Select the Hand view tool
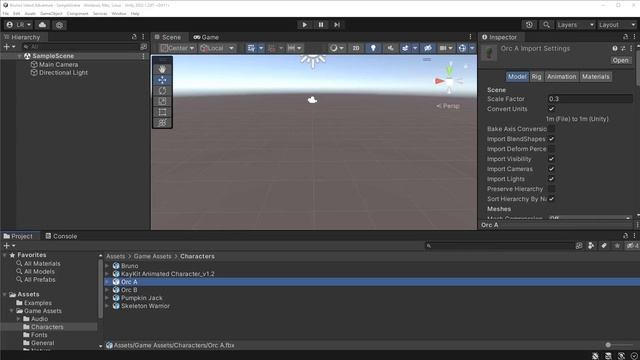This screenshot has height=360, width=640. pos(162,69)
